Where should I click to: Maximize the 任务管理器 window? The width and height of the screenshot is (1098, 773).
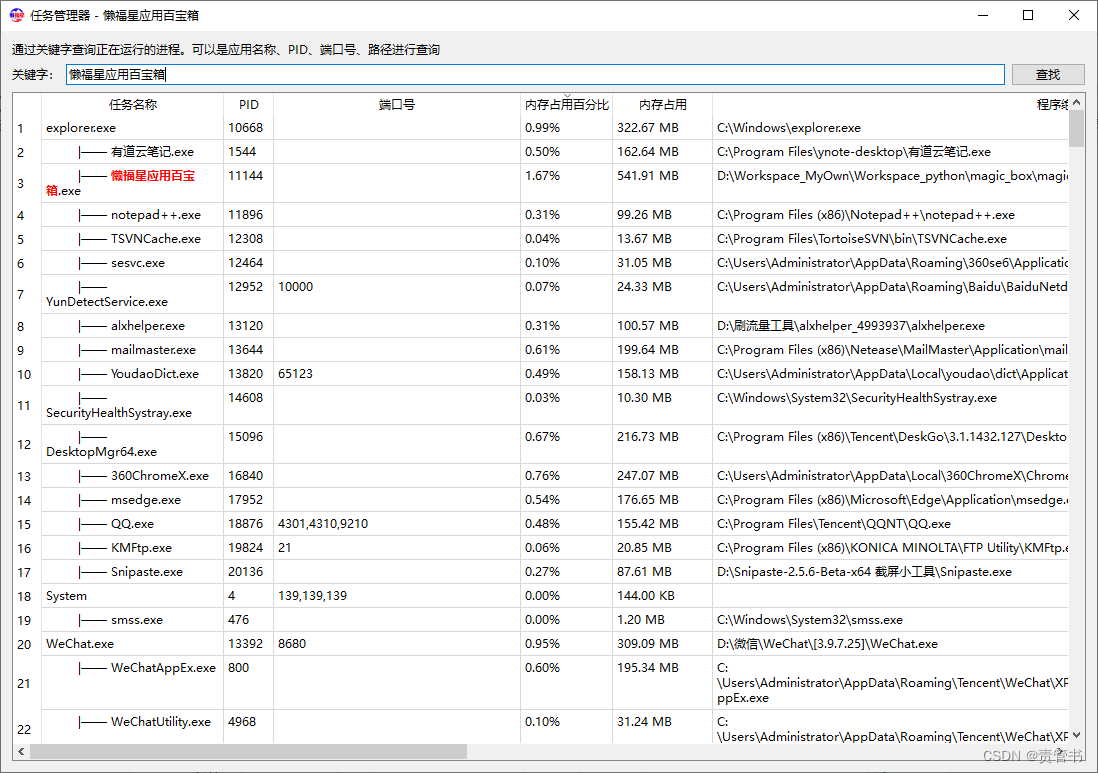(x=1028, y=15)
